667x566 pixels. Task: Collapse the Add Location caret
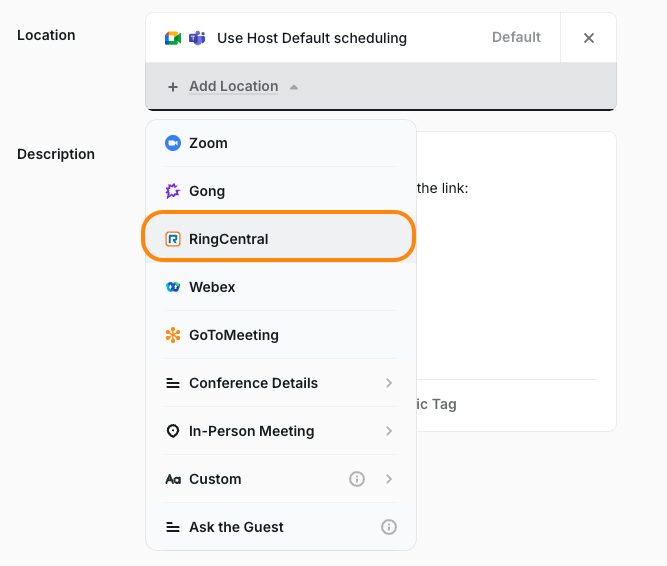(x=294, y=87)
